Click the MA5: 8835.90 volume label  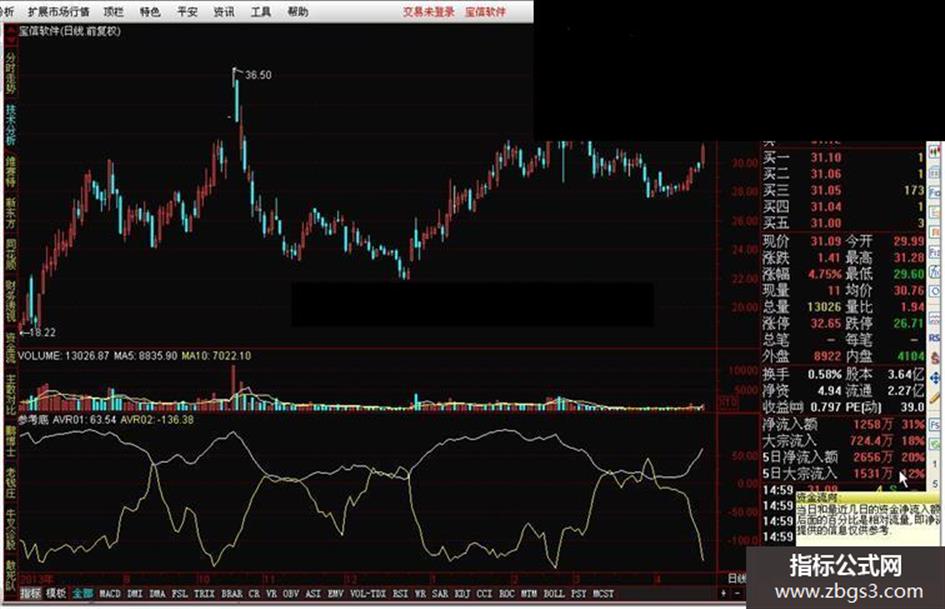point(145,356)
